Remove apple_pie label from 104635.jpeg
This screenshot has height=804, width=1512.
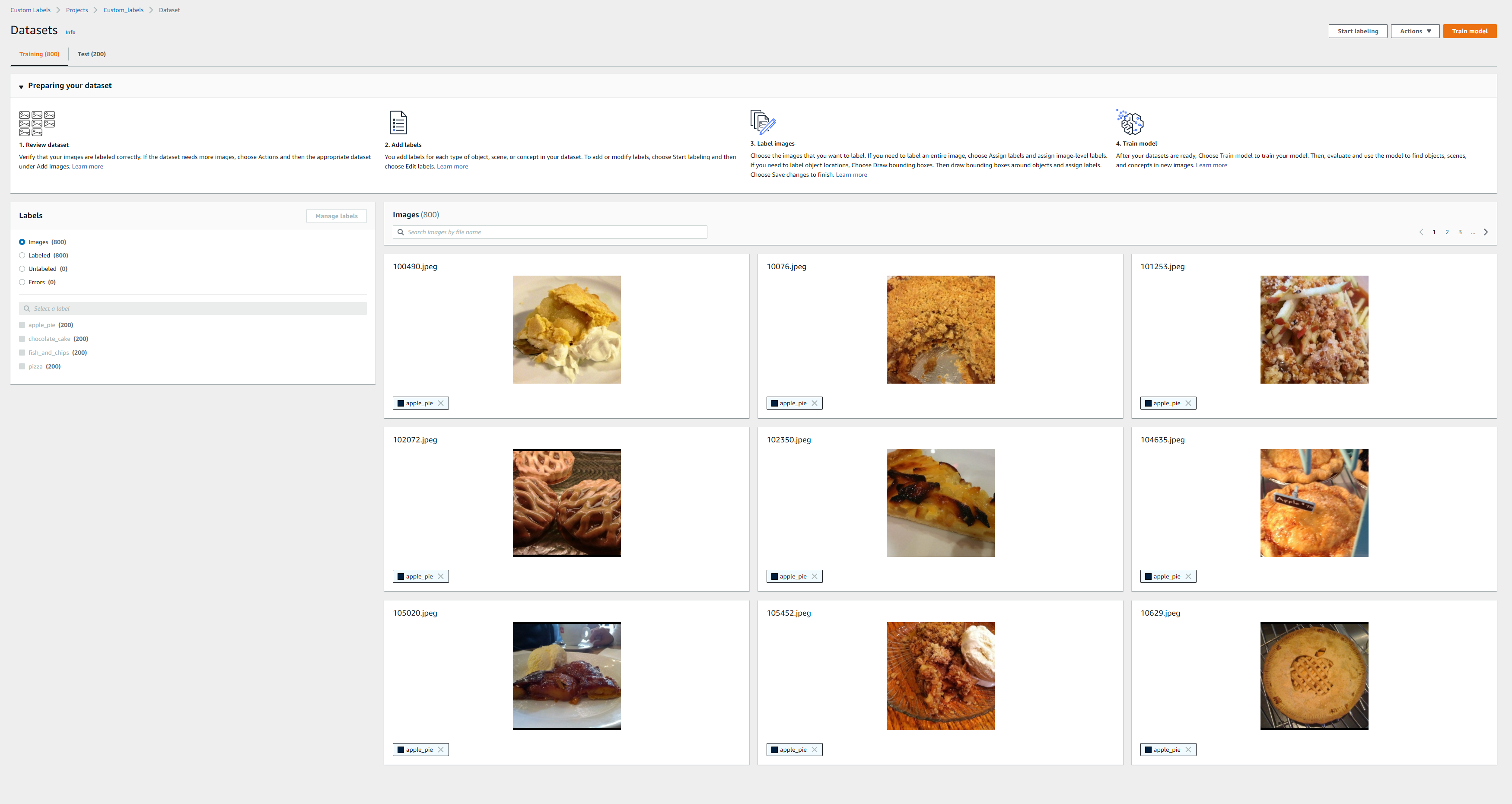pyautogui.click(x=1188, y=576)
